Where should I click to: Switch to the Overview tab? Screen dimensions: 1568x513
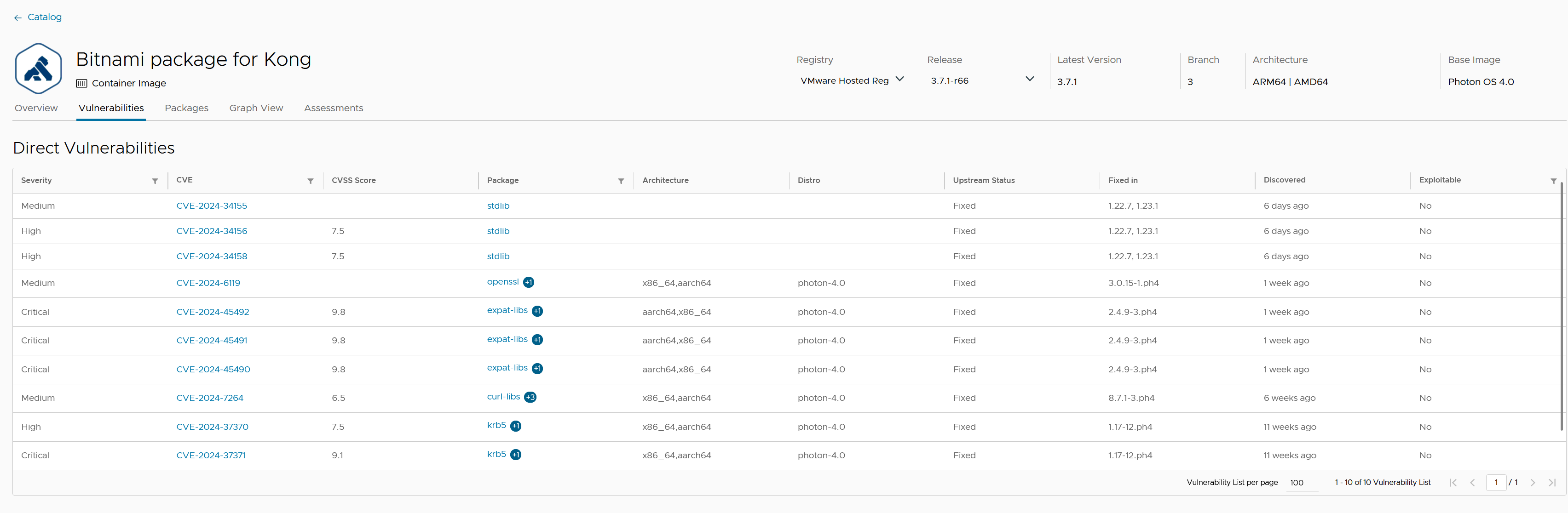point(36,108)
